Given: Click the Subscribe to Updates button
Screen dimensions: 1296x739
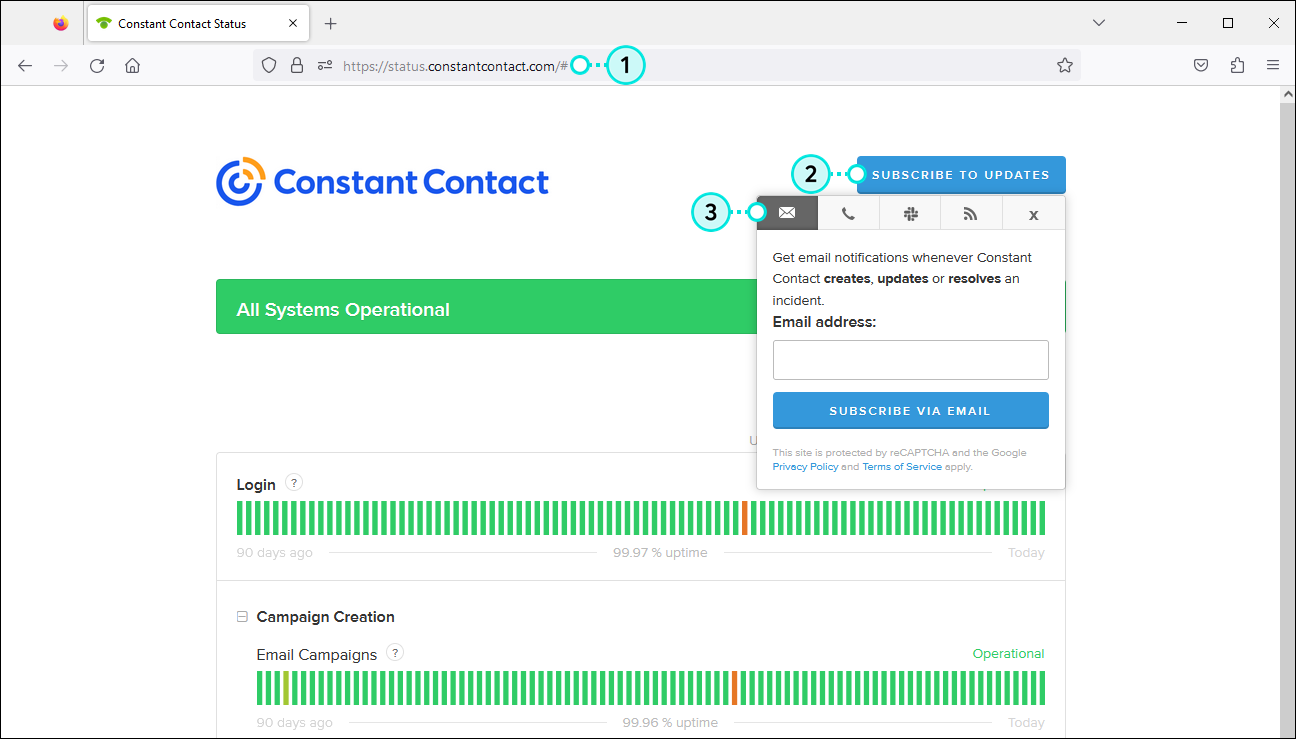Looking at the screenshot, I should click(x=961, y=175).
